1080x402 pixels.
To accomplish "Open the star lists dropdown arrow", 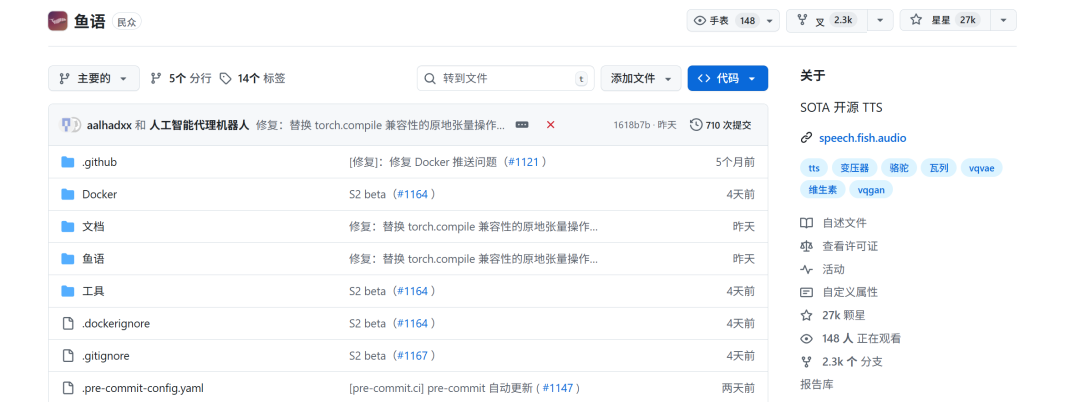I will [x=1003, y=20].
